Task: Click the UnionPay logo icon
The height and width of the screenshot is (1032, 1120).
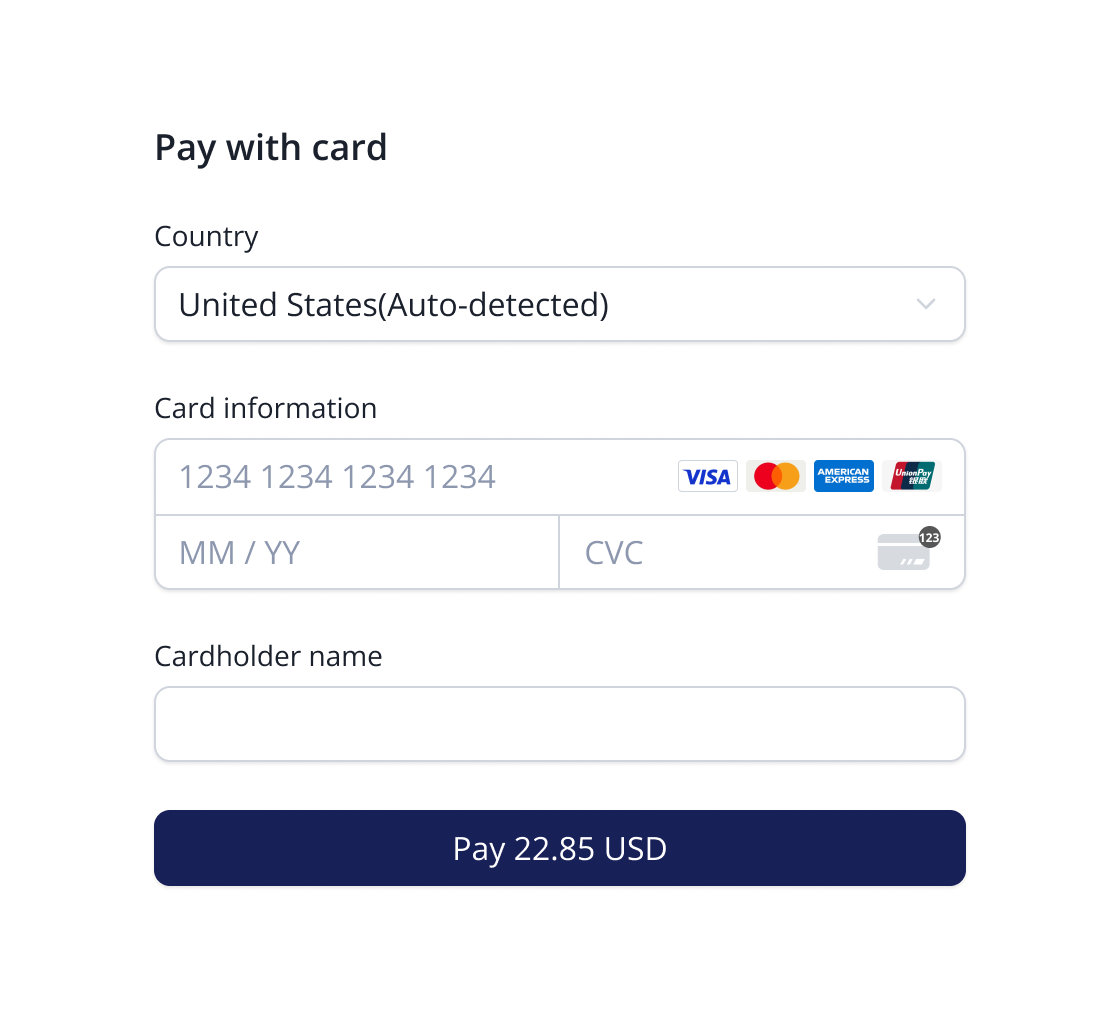Action: (x=912, y=476)
